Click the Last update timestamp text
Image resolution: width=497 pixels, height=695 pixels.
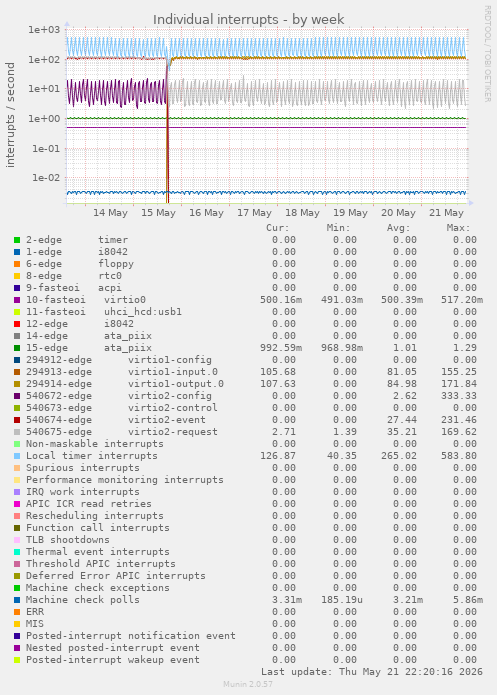click(372, 672)
